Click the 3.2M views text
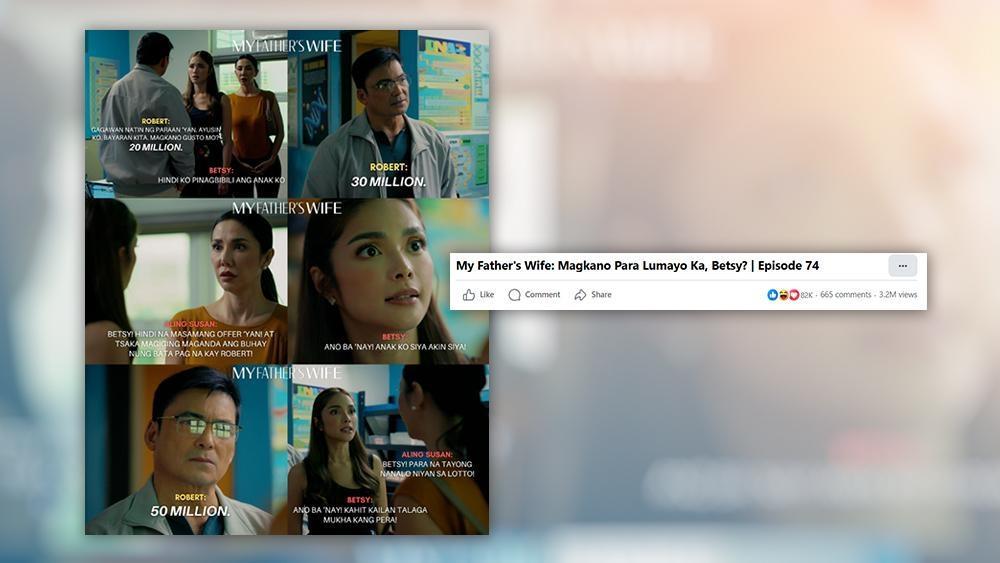This screenshot has width=1000, height=563. (898, 295)
